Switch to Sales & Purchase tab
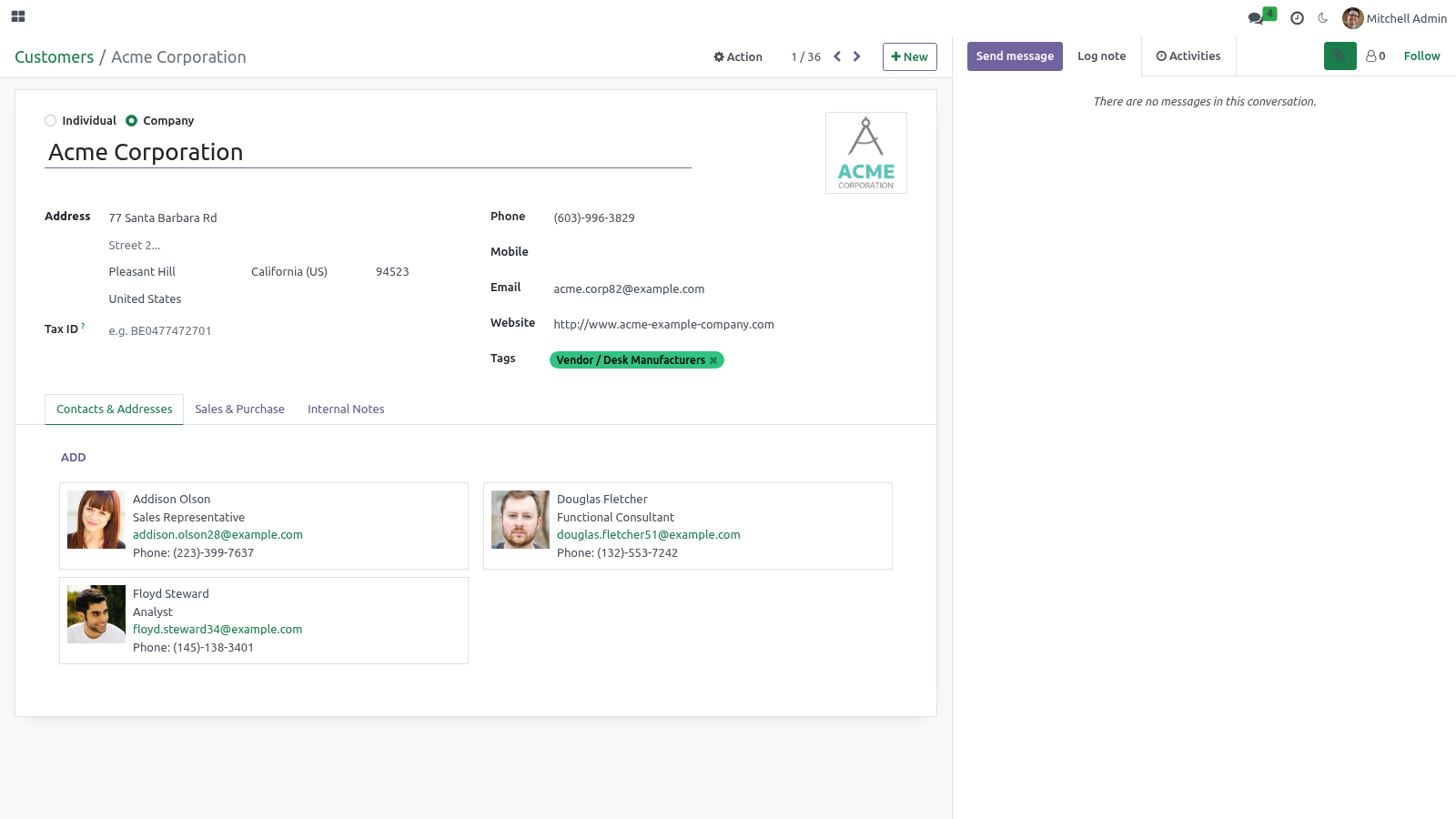The height and width of the screenshot is (819, 1456). point(239,409)
